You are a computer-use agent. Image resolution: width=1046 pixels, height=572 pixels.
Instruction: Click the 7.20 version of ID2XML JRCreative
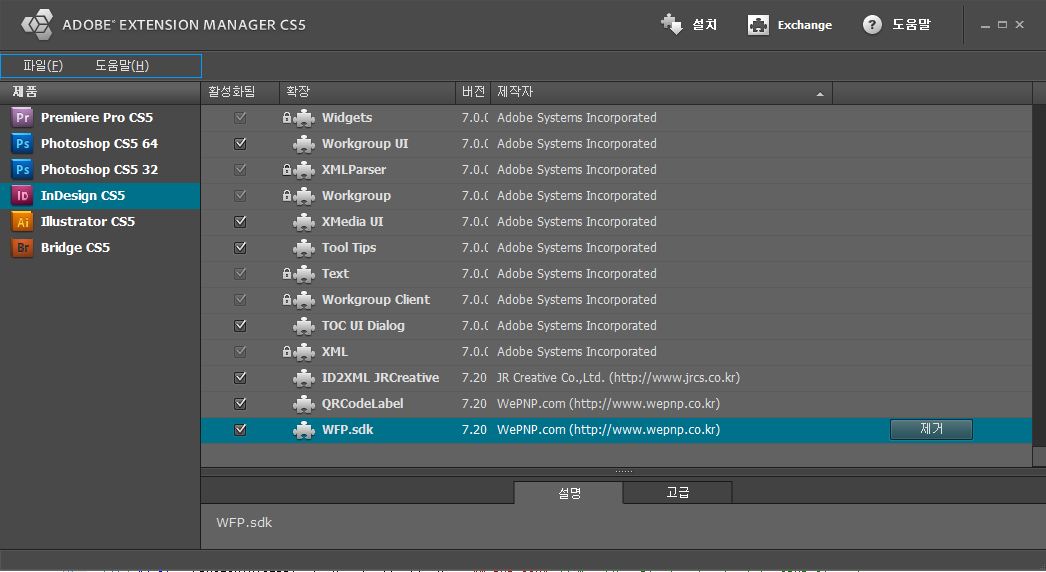pyautogui.click(x=474, y=378)
